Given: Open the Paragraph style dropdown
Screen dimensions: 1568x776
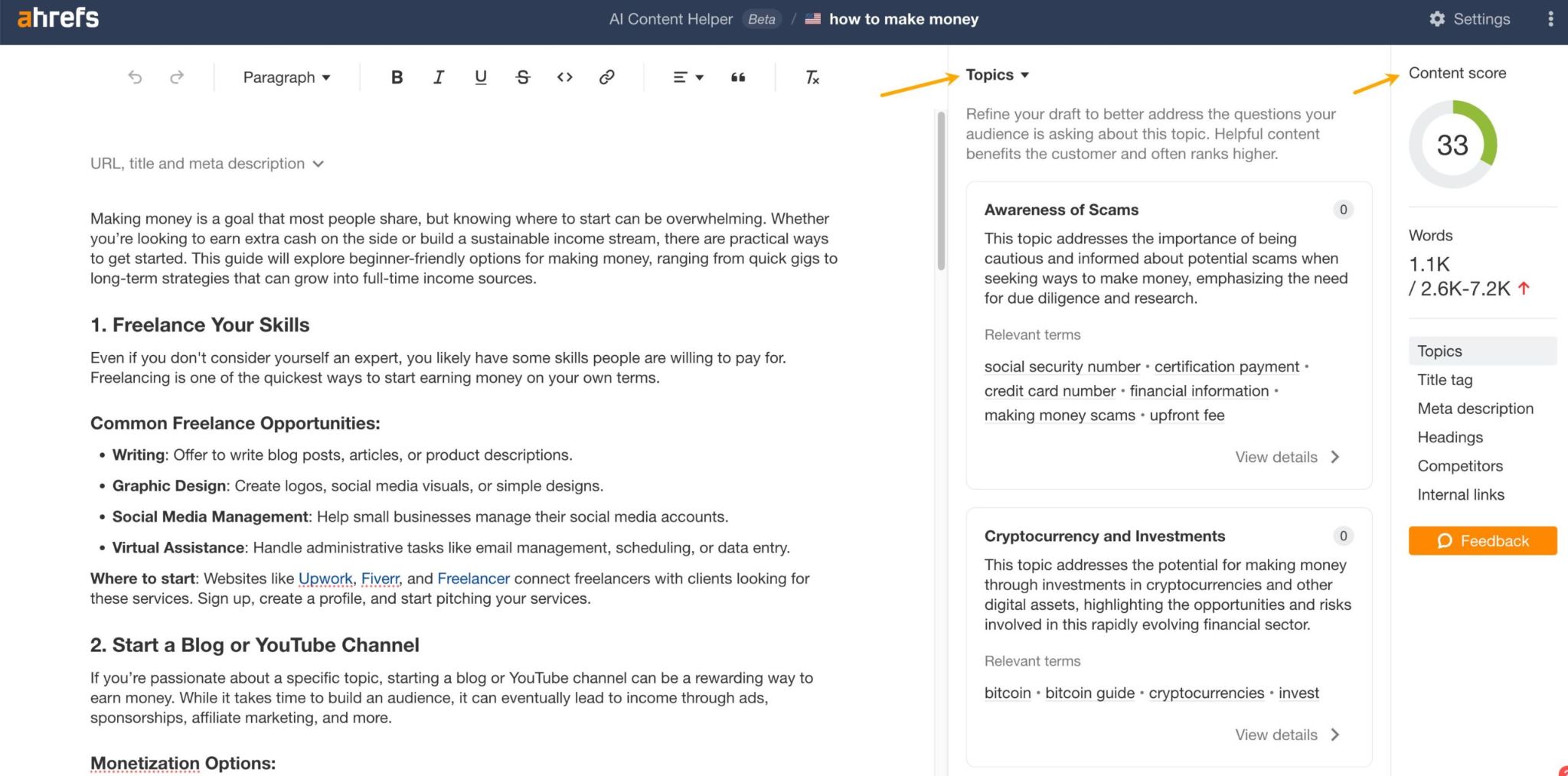Looking at the screenshot, I should 286,77.
